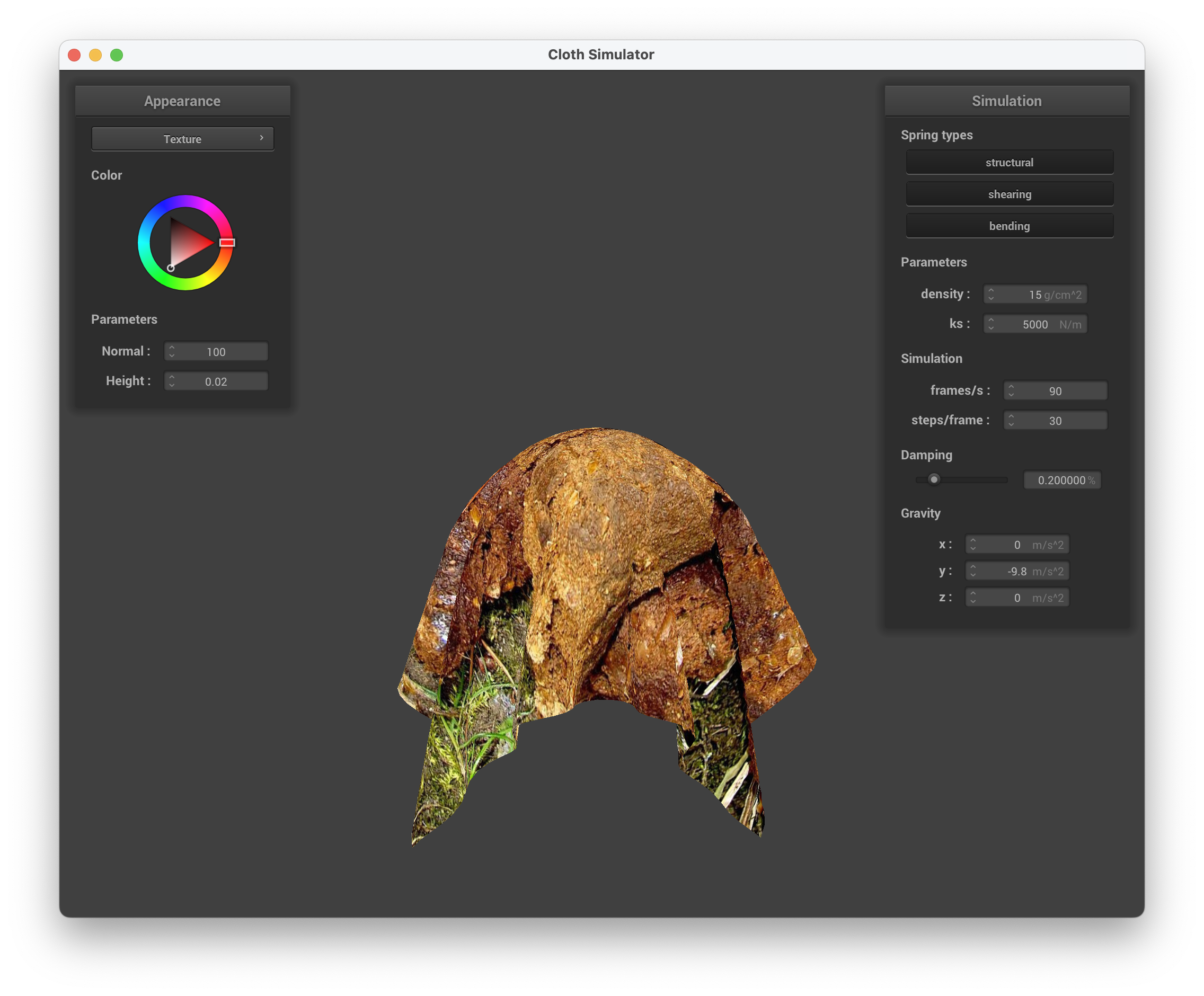Click the gravity y stepper arrows
Screen dimensions: 1204x996
click(x=973, y=571)
